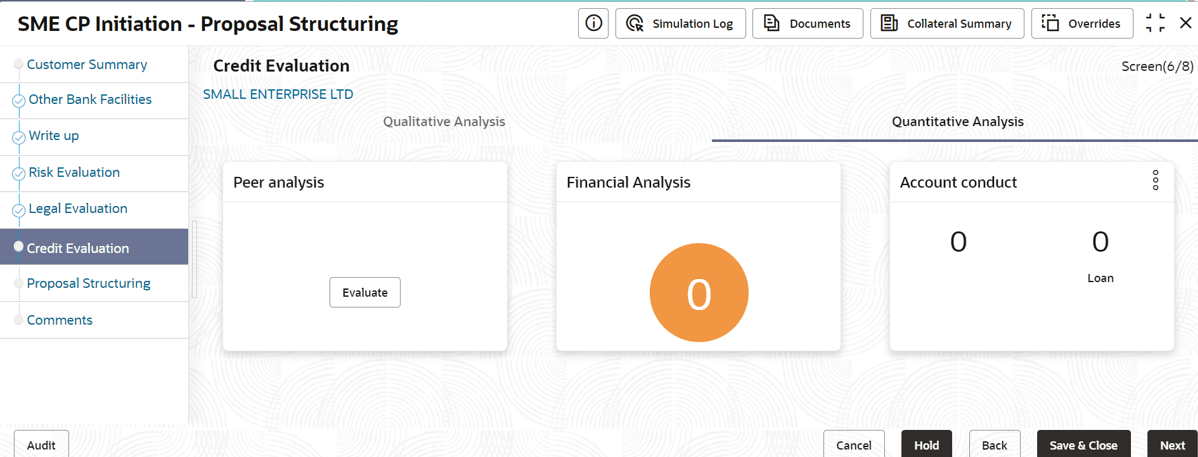The height and width of the screenshot is (457, 1198).
Task: Go to Write up step
Action: pyautogui.click(x=53, y=136)
